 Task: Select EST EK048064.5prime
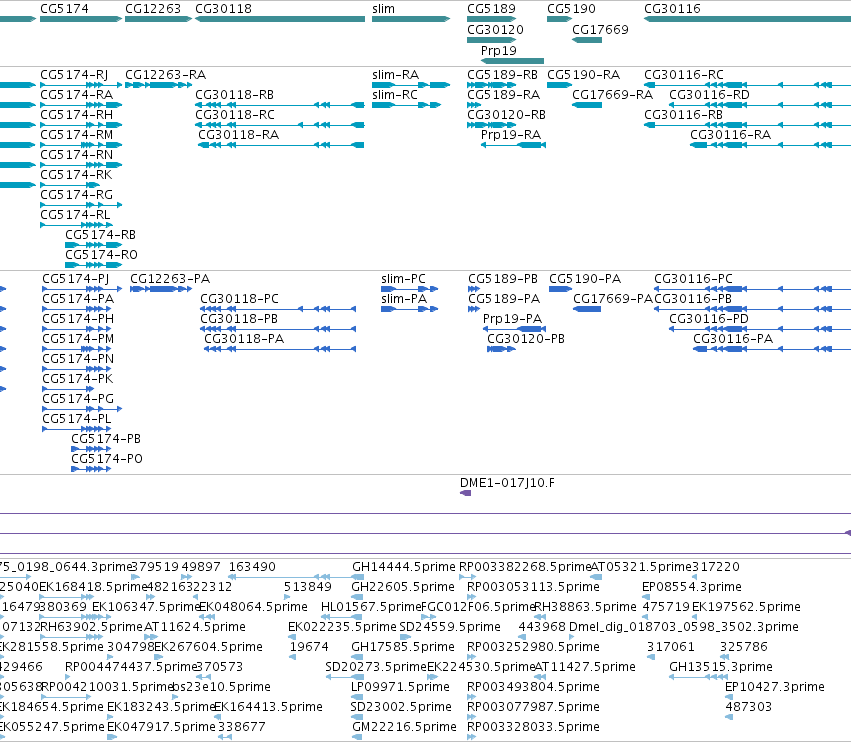tap(253, 607)
